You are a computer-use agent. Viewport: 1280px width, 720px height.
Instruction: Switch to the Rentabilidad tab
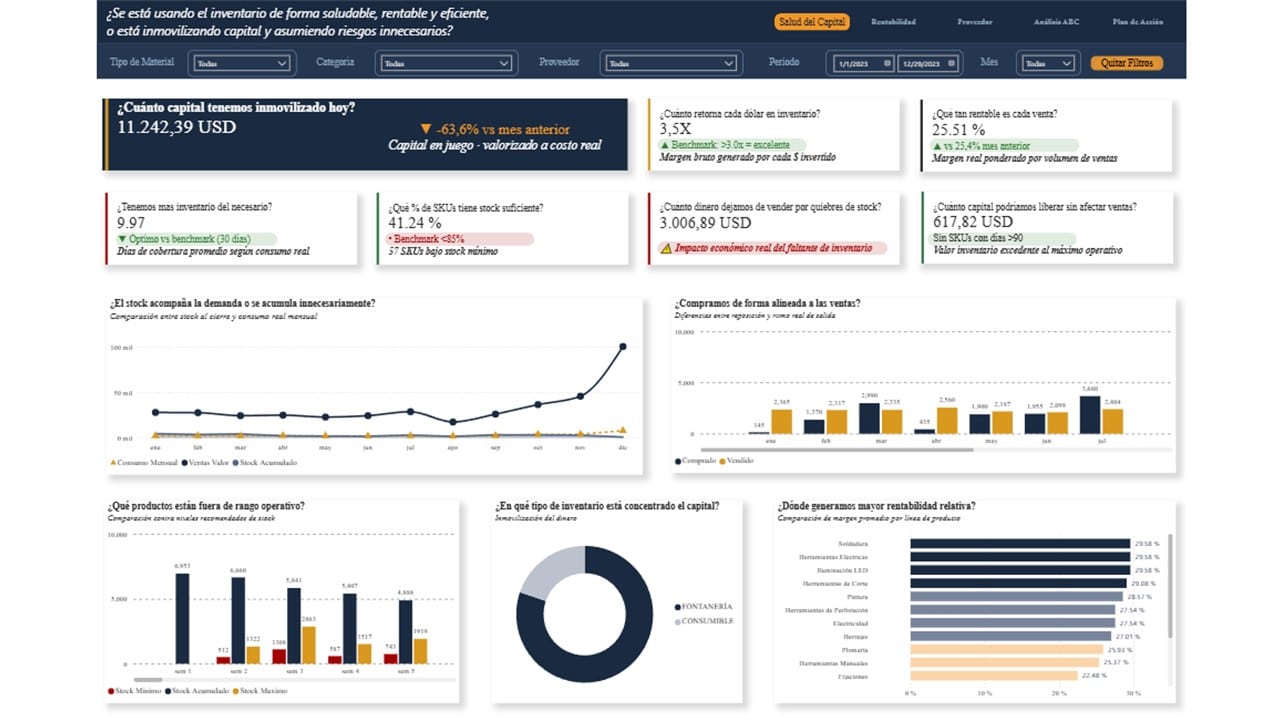point(893,22)
